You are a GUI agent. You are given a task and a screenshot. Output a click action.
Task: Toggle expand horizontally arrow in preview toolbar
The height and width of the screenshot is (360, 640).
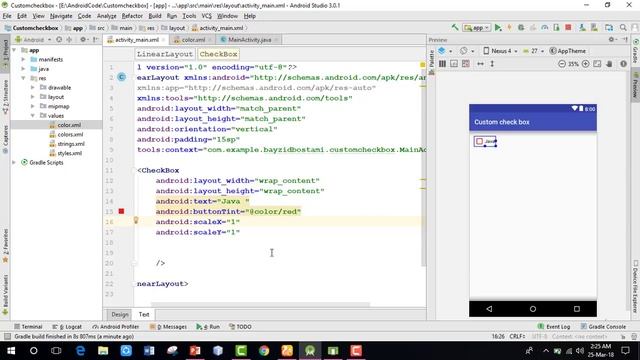pos(480,64)
